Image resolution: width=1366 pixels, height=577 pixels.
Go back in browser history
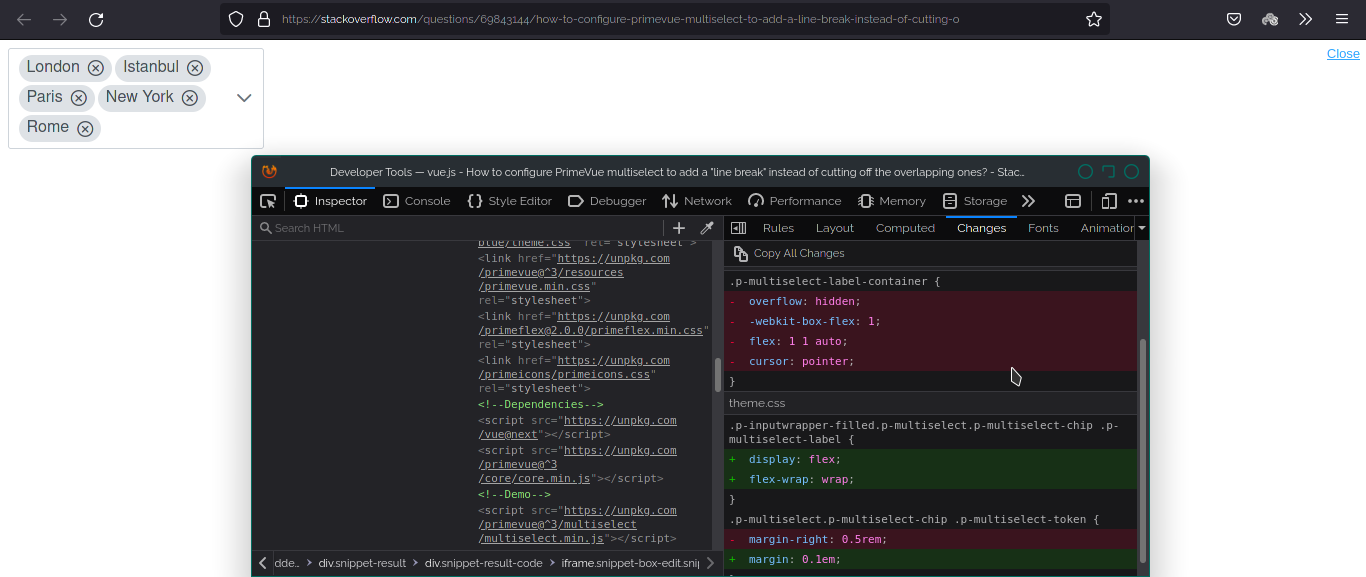click(x=24, y=19)
